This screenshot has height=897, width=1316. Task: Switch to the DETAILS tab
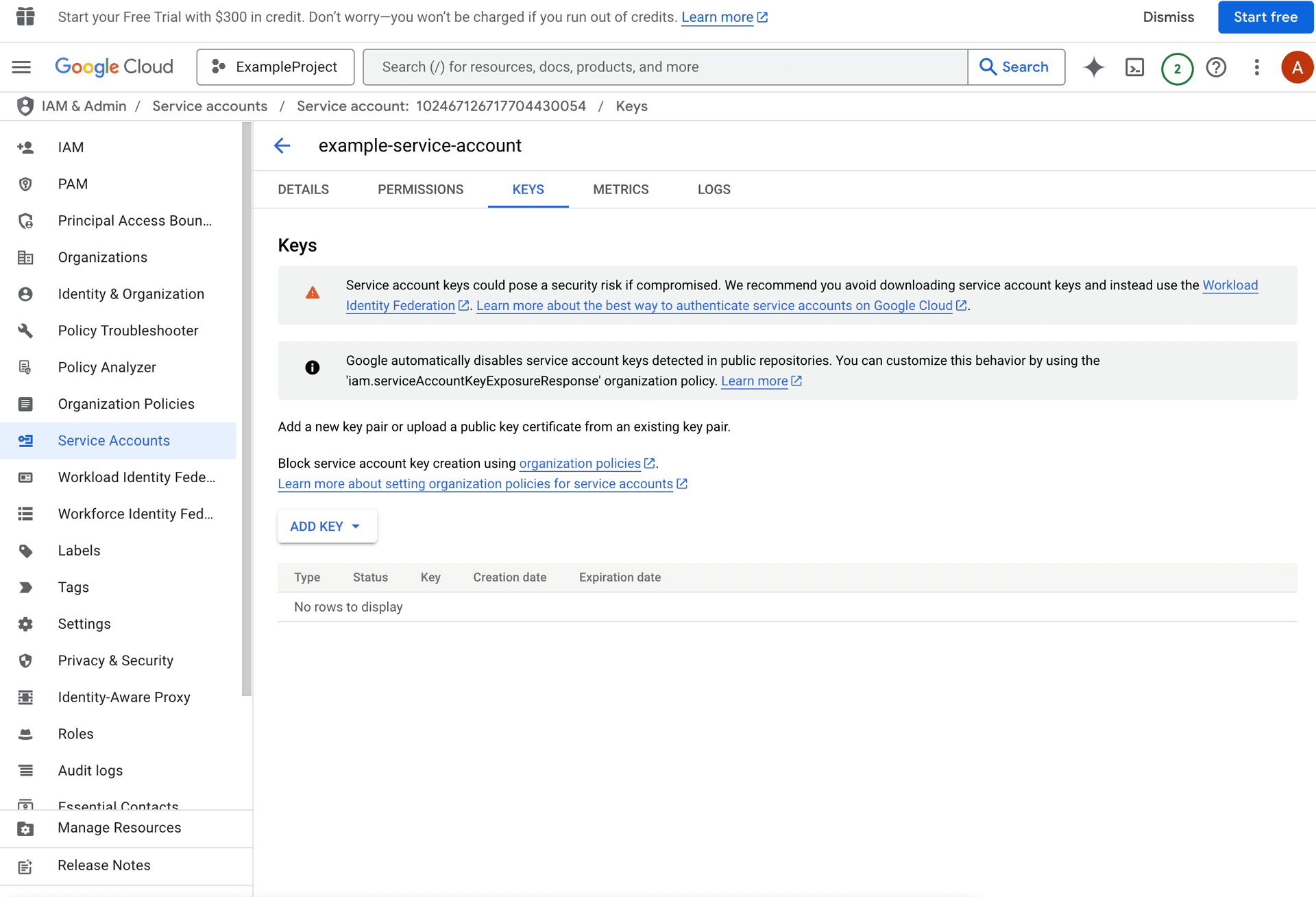click(x=304, y=189)
